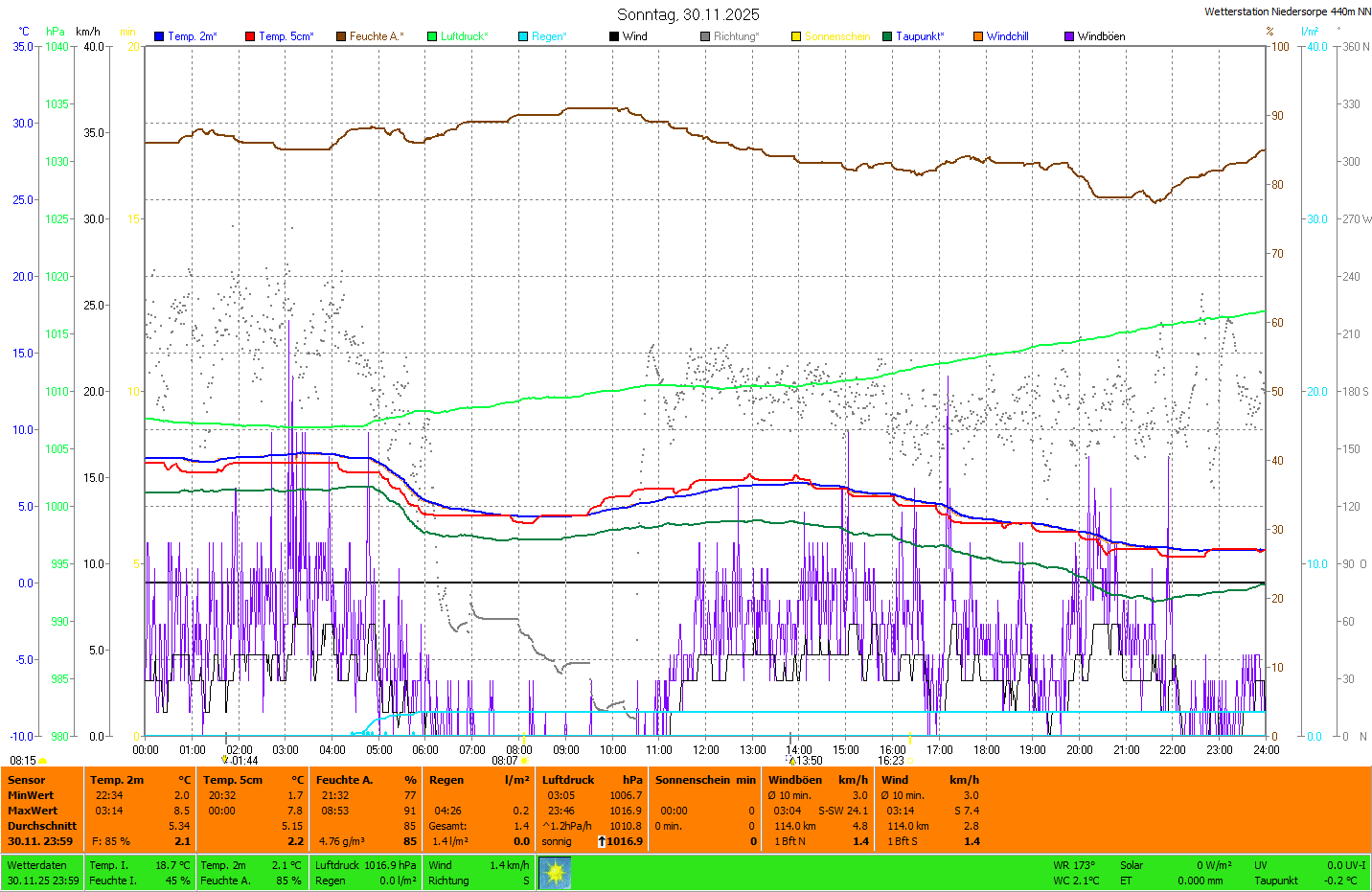Click the date heading Sonntag, 30.11.2025
This screenshot has height=892, width=1372.
(688, 14)
